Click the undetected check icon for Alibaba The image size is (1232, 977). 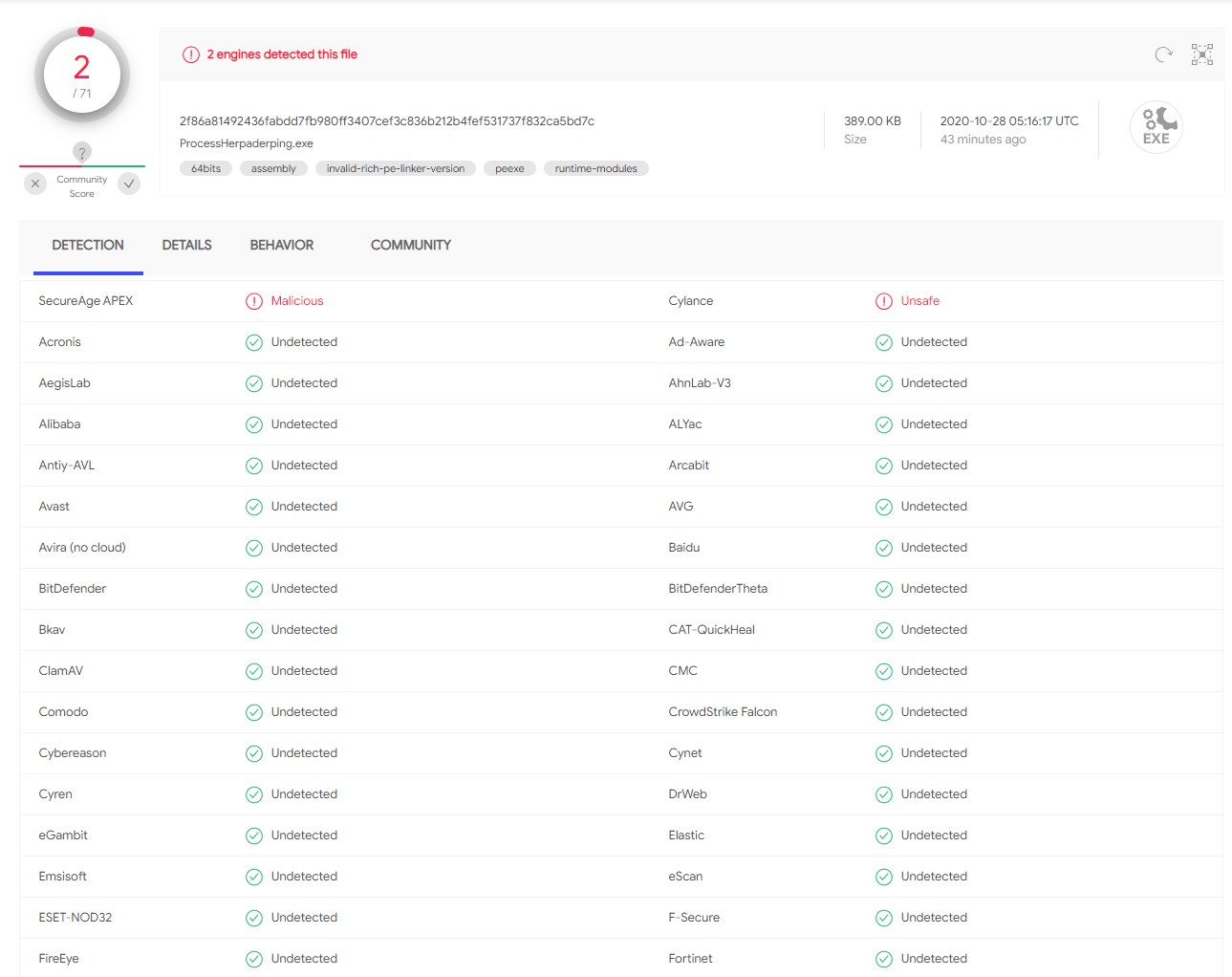[x=254, y=424]
